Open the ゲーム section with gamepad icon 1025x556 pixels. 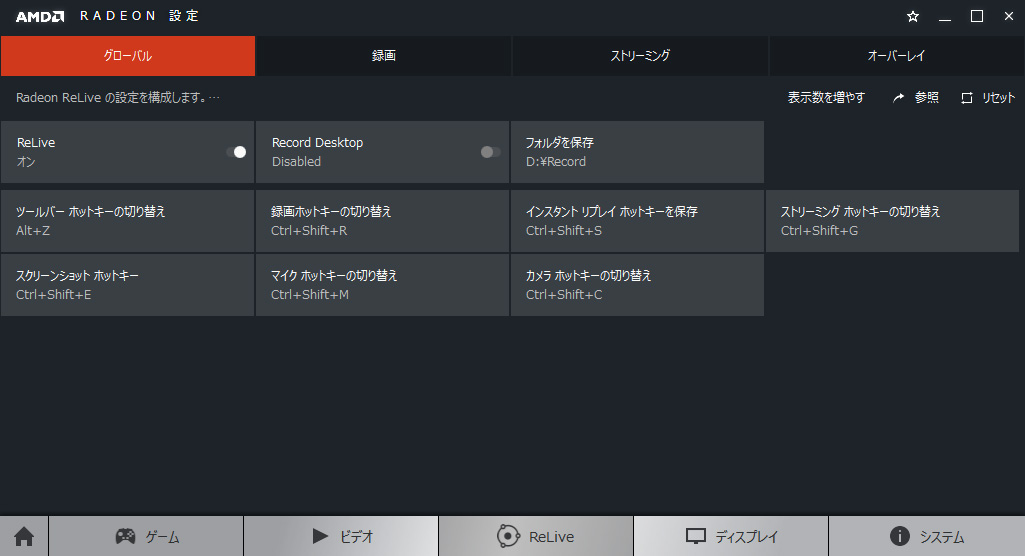pos(146,537)
